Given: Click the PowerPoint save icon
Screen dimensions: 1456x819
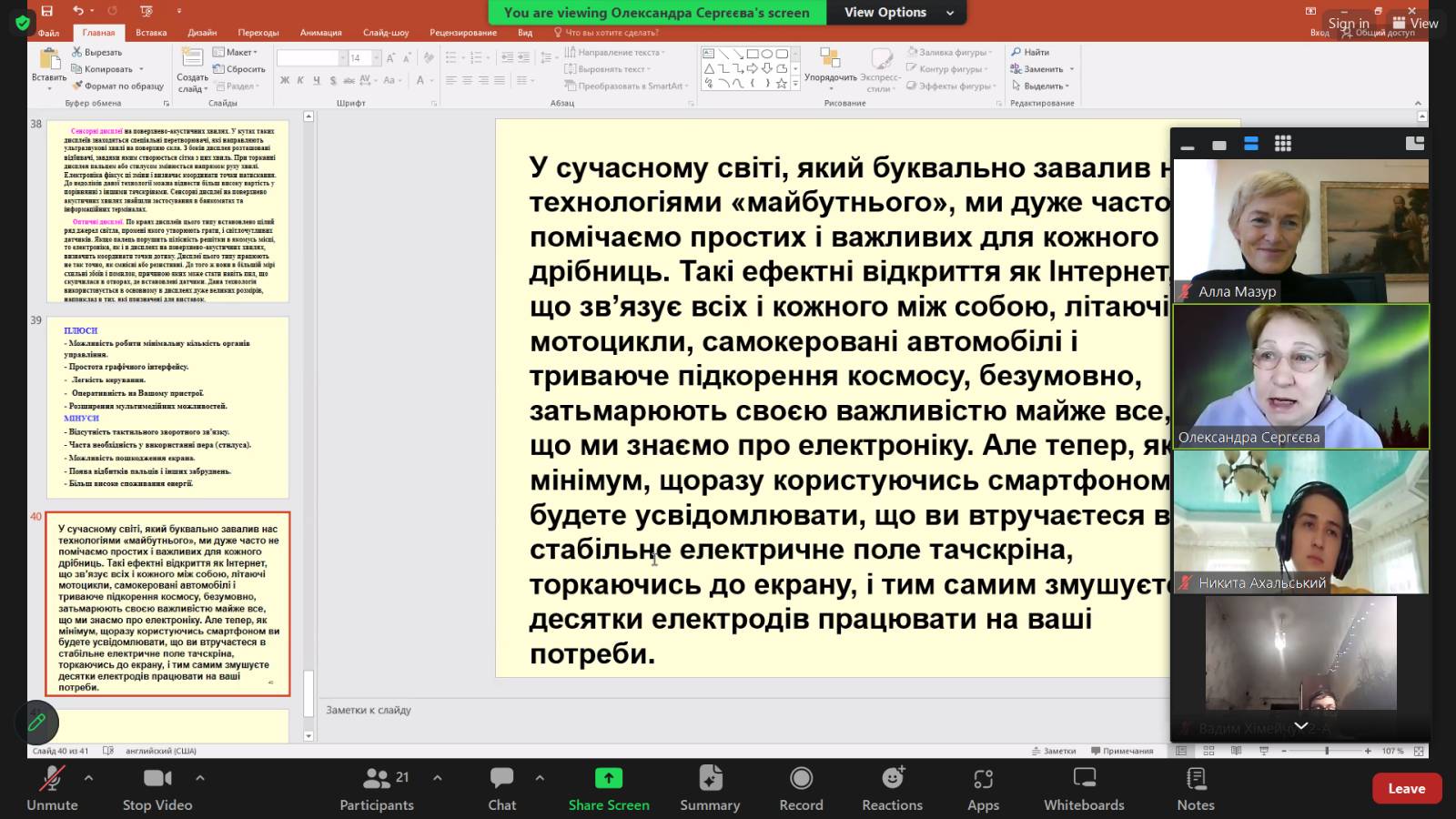Looking at the screenshot, I should tap(47, 11).
